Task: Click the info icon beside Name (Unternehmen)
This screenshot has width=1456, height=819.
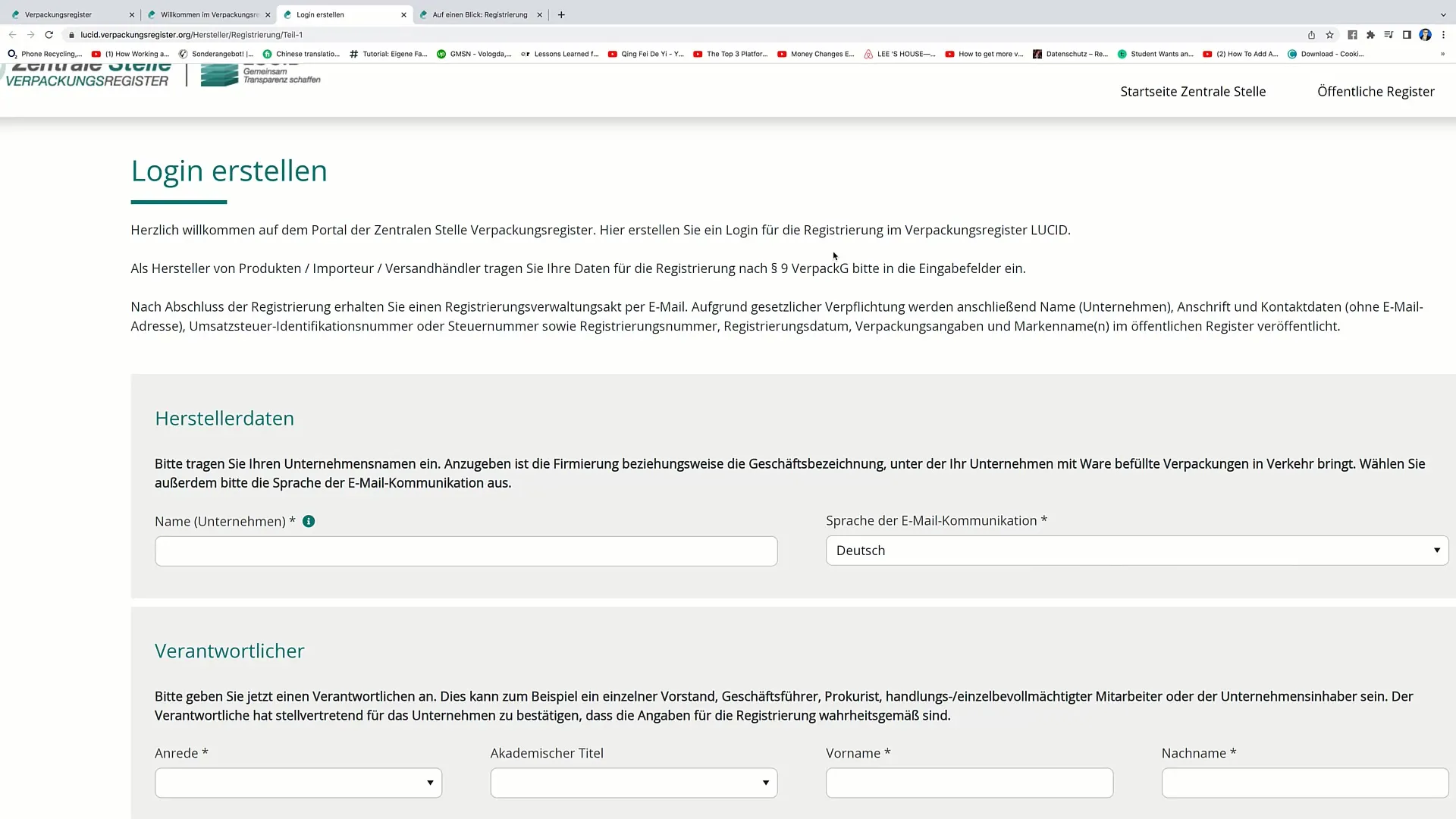Action: (x=309, y=521)
